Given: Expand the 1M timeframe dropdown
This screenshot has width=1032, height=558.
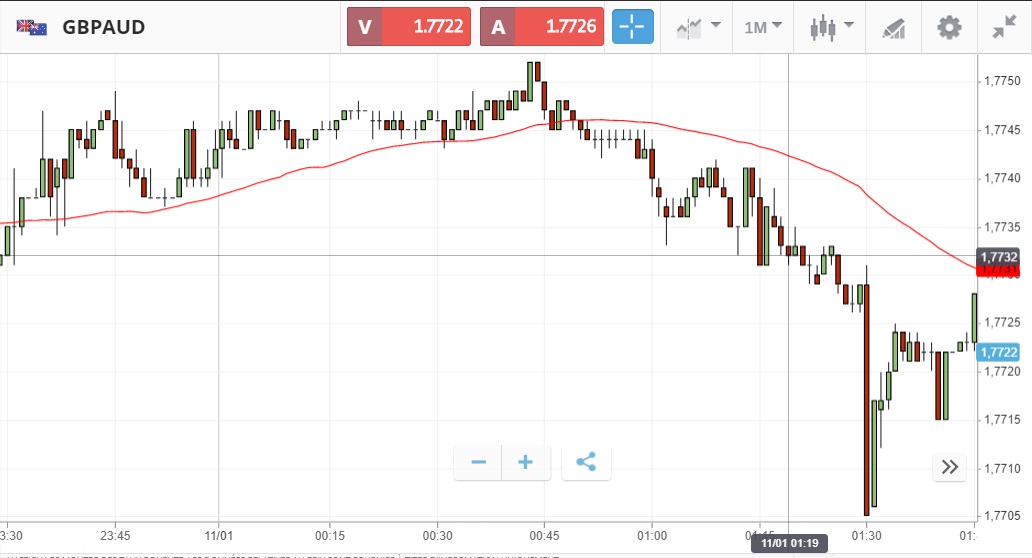Looking at the screenshot, I should click(763, 27).
